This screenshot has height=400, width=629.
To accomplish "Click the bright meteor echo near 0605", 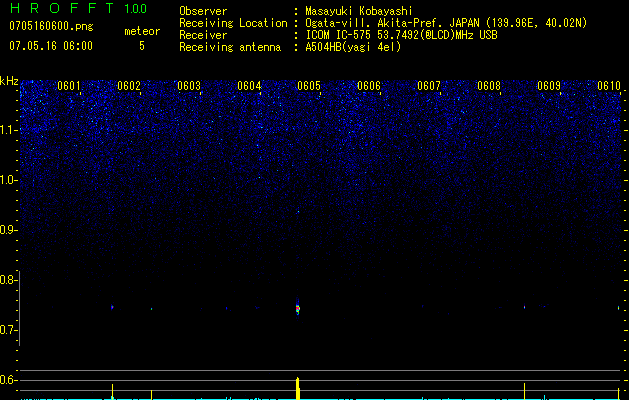I will point(298,308).
